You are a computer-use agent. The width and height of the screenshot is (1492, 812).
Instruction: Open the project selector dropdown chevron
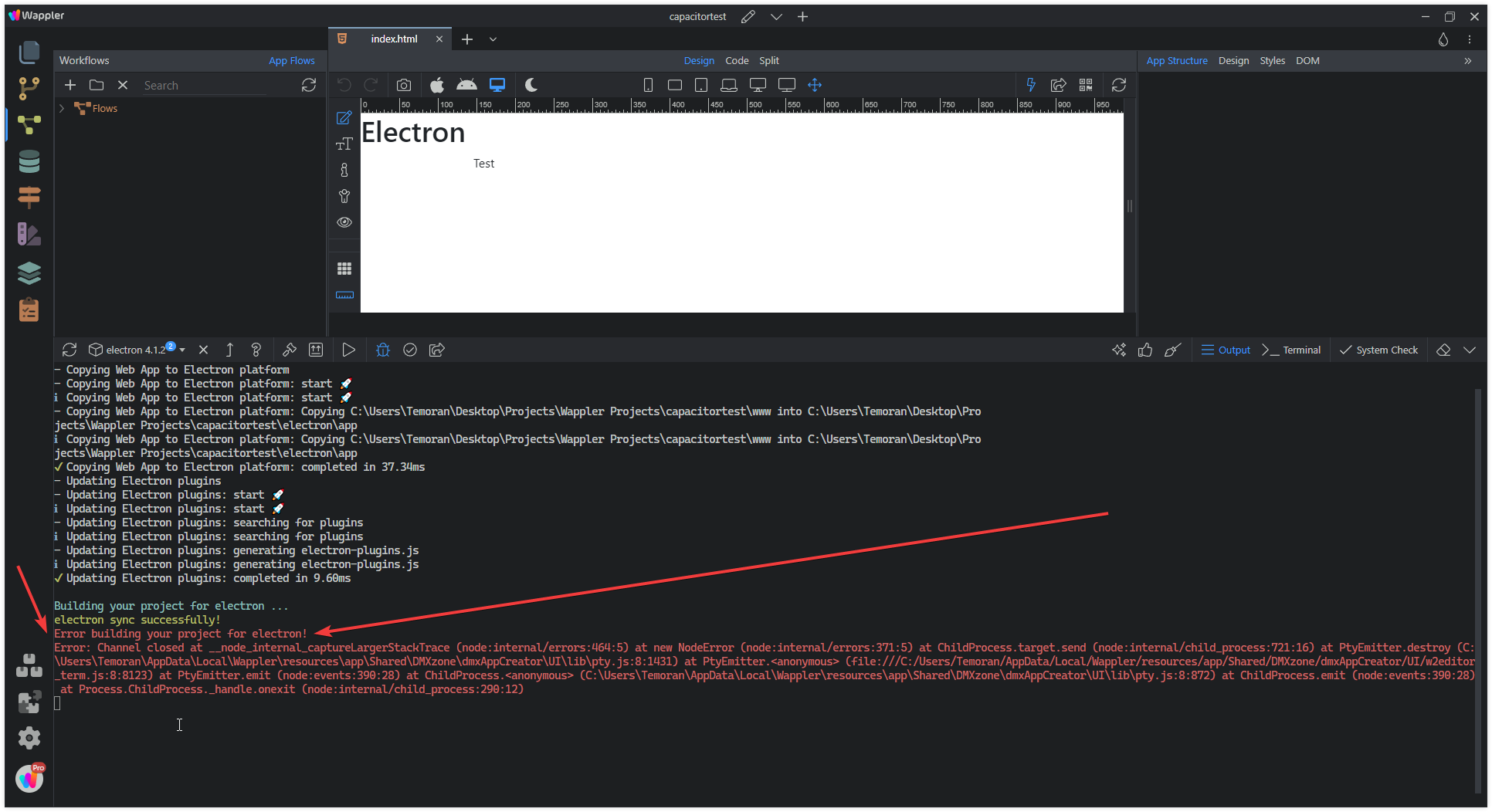pyautogui.click(x=776, y=16)
